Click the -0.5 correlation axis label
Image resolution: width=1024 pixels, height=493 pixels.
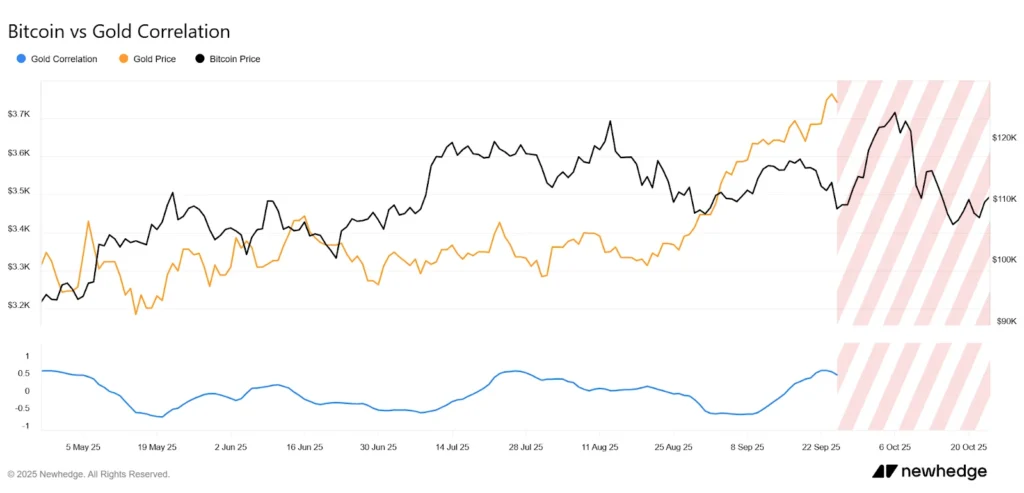click(x=22, y=408)
